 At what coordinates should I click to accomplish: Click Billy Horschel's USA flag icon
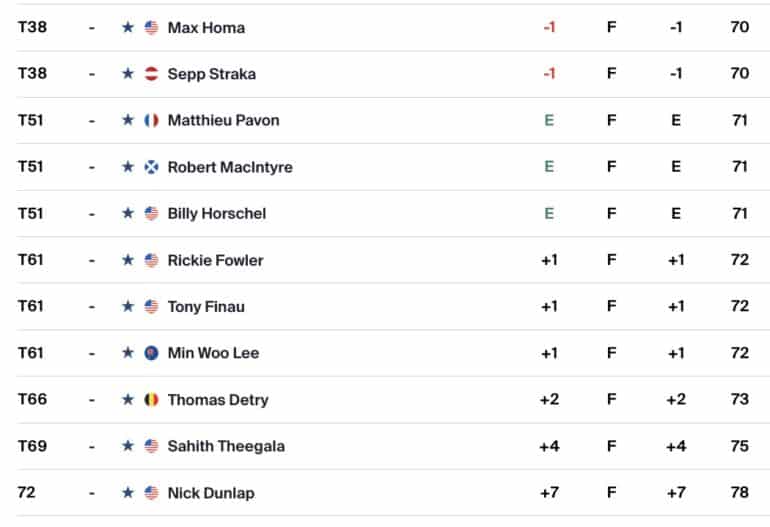click(151, 213)
